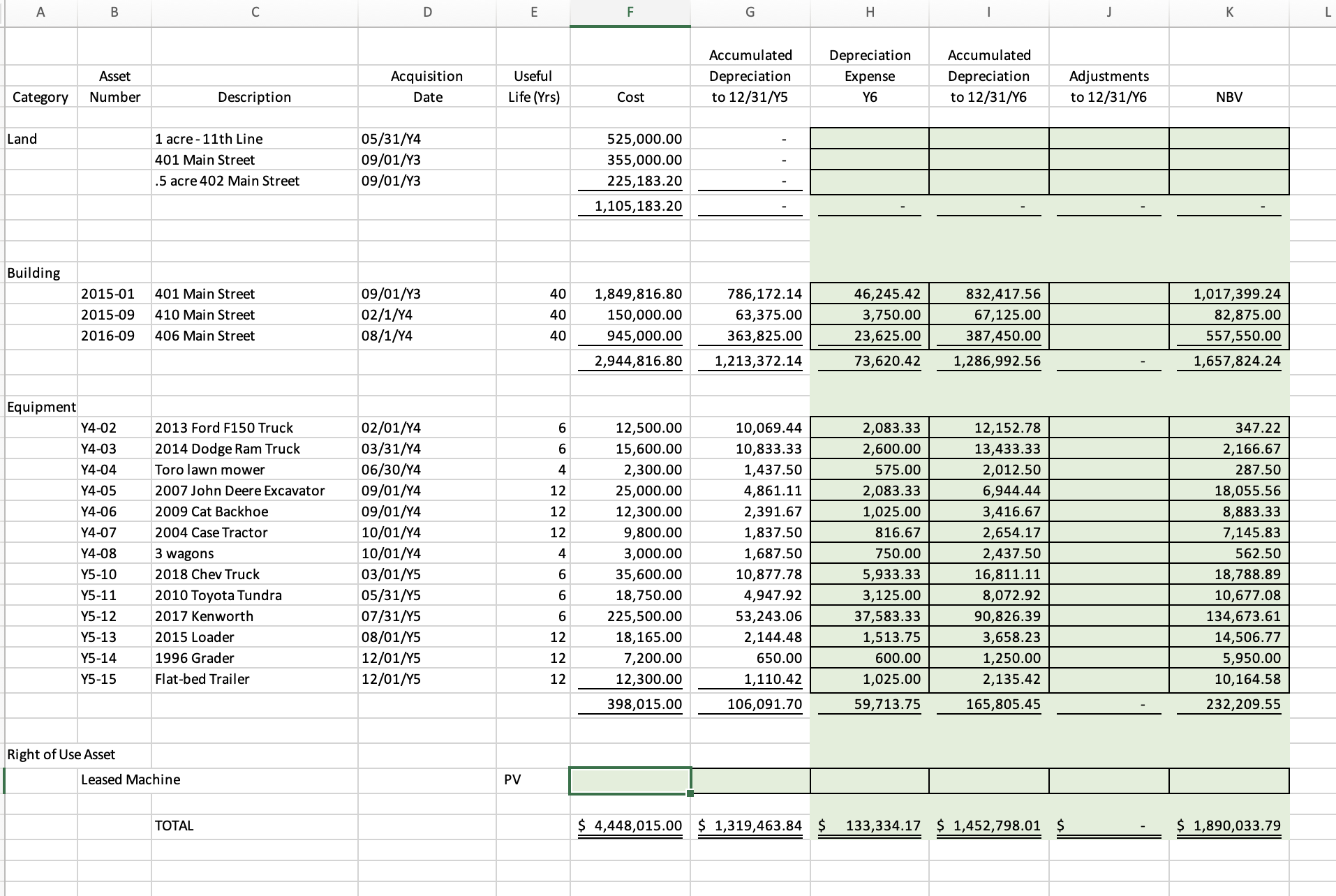1336x896 pixels.
Task: Click '2014 Dodge Ram Truck' description
Action: [254, 449]
